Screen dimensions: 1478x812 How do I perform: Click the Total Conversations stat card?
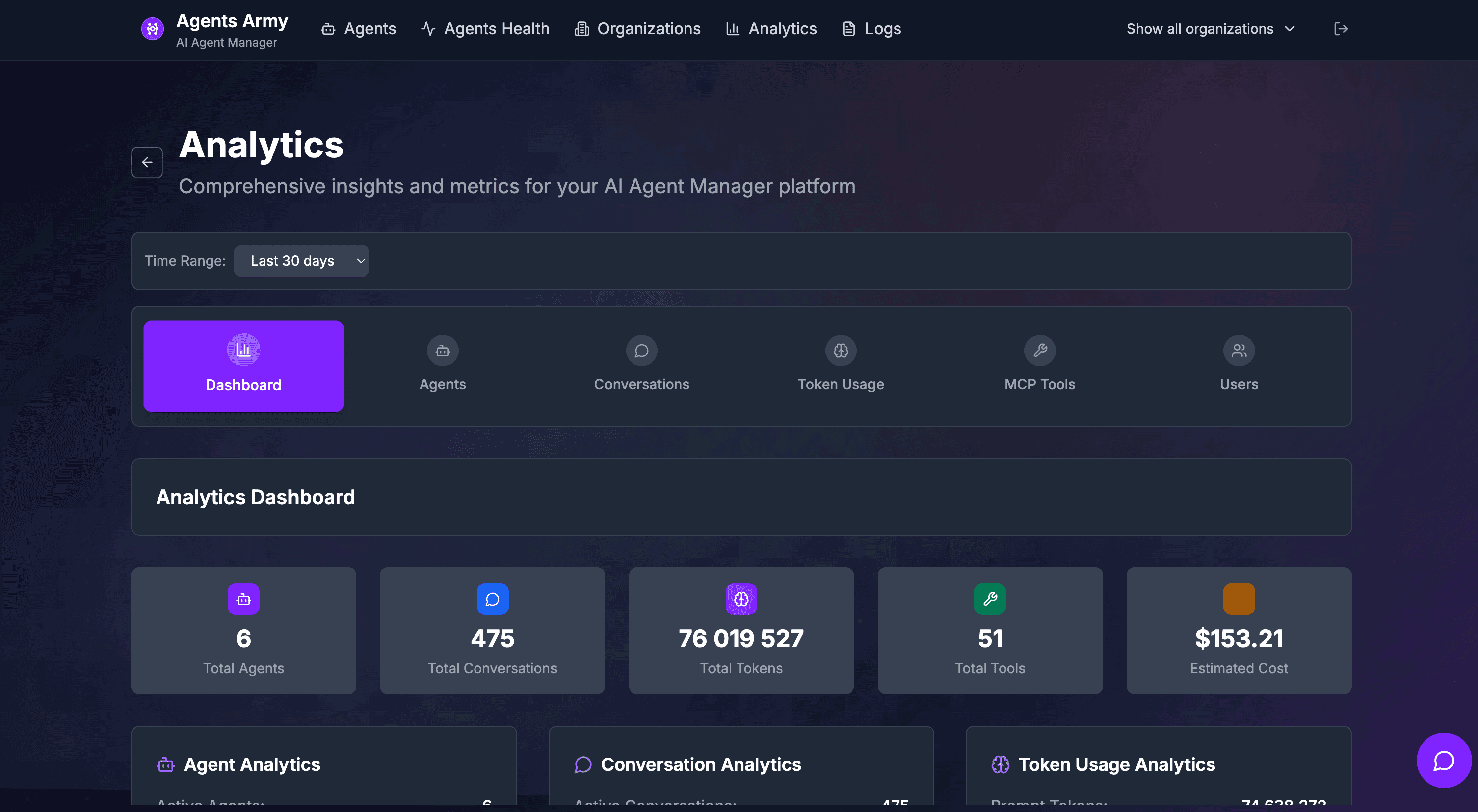492,631
